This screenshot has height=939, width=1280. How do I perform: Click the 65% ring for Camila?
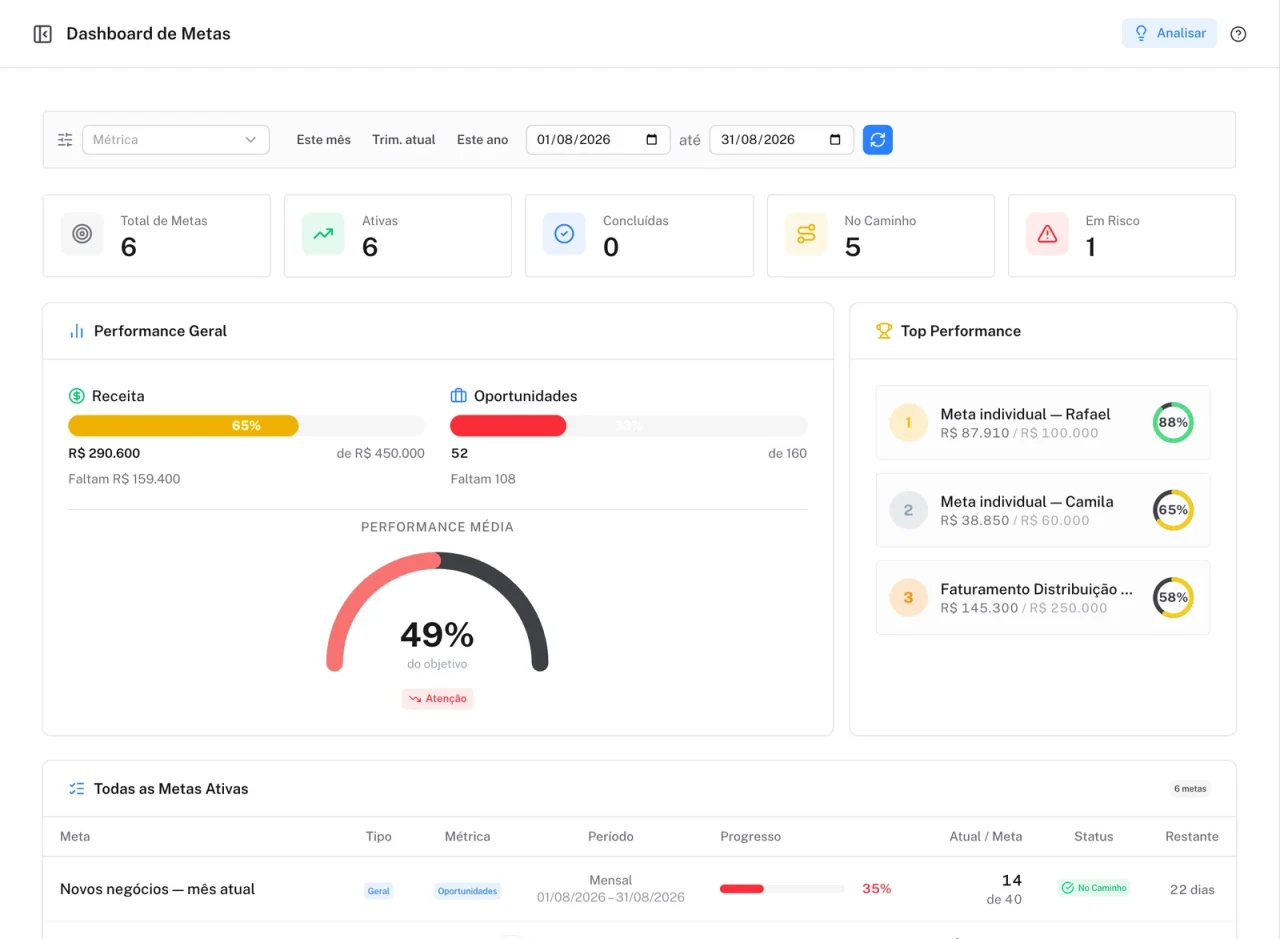1173,510
